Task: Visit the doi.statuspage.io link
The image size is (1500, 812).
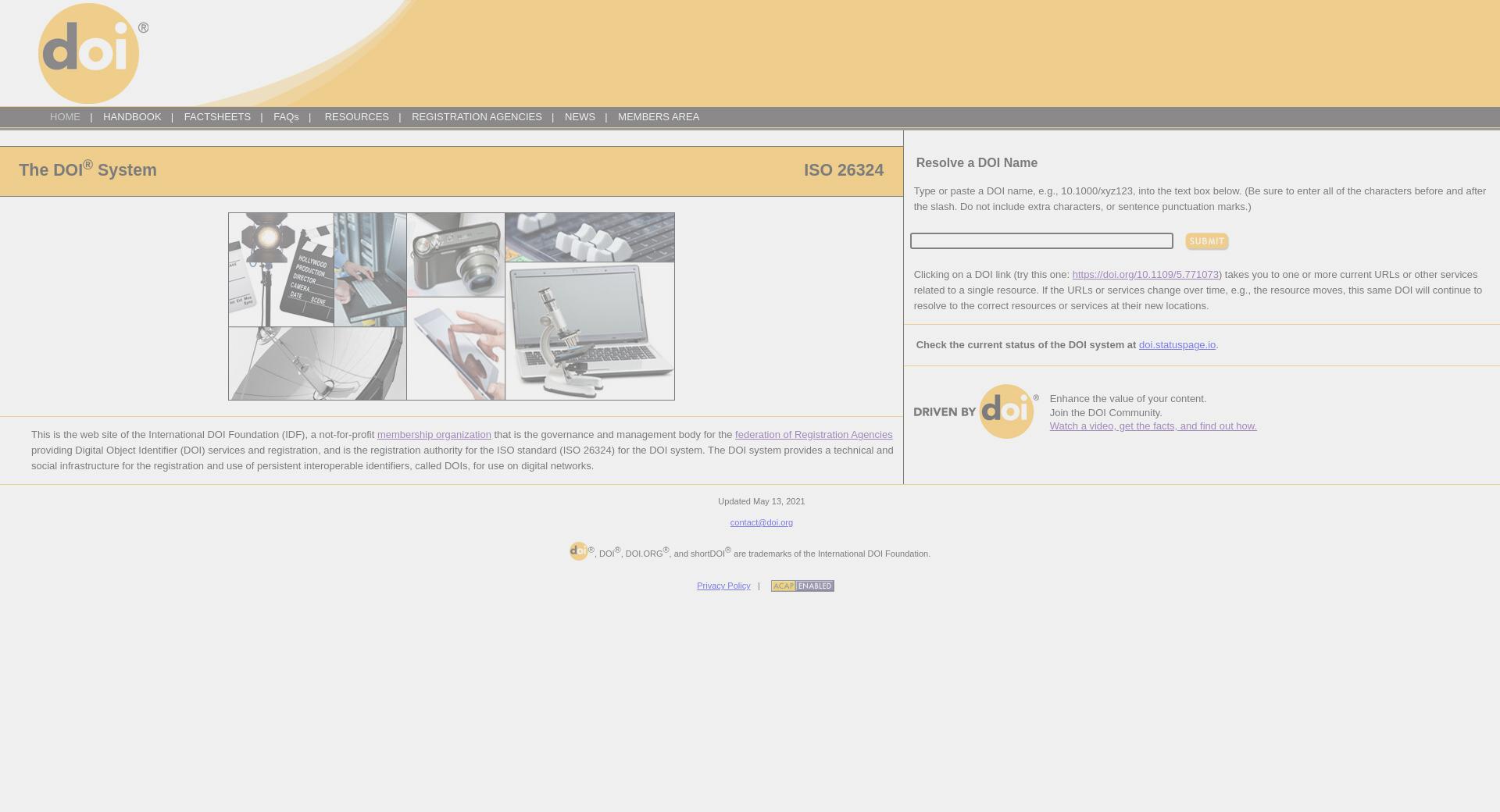Action: [1177, 345]
